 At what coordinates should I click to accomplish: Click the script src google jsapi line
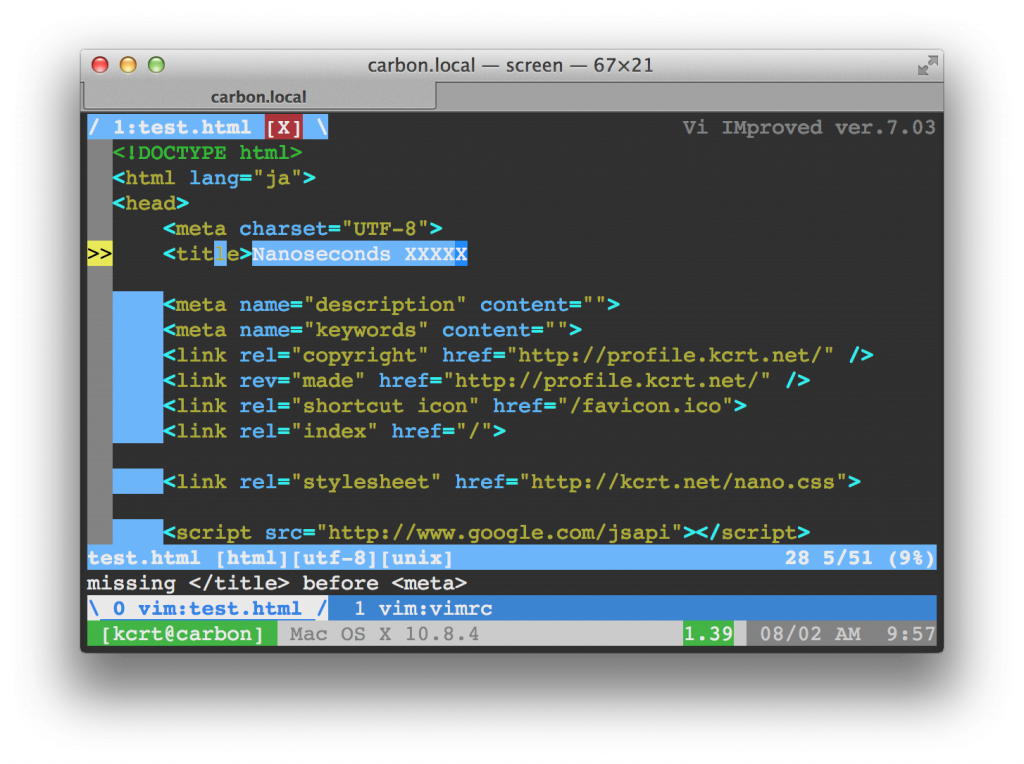point(487,533)
